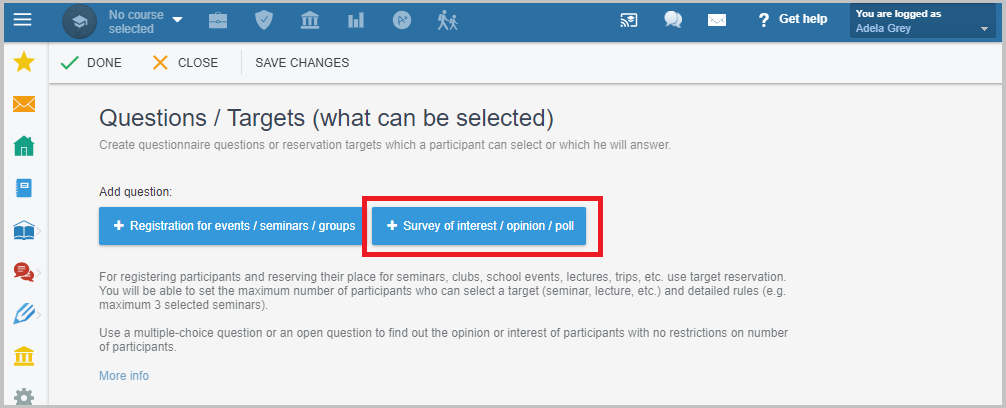The height and width of the screenshot is (408, 1006).
Task: Click the screen cast presentation icon
Action: click(x=629, y=20)
